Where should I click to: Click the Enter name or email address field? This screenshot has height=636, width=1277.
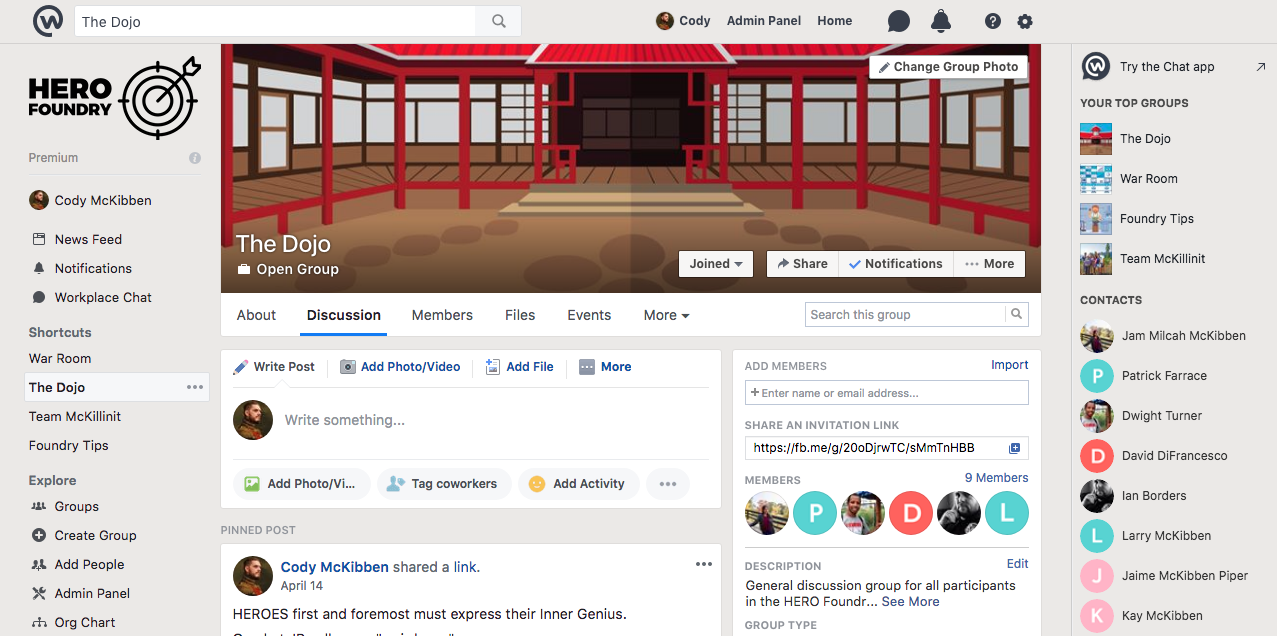click(887, 393)
